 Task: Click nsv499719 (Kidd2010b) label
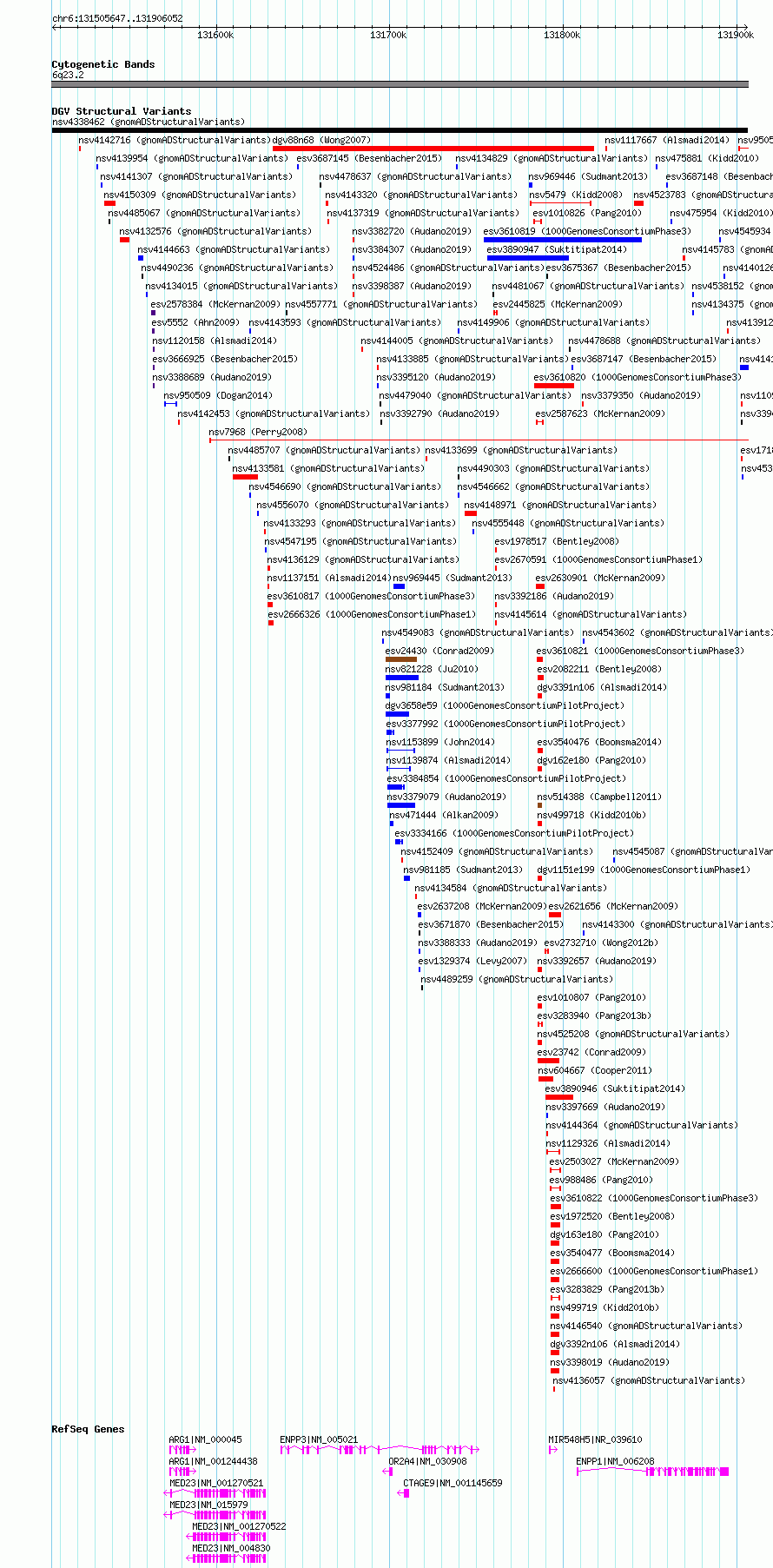tap(605, 1307)
